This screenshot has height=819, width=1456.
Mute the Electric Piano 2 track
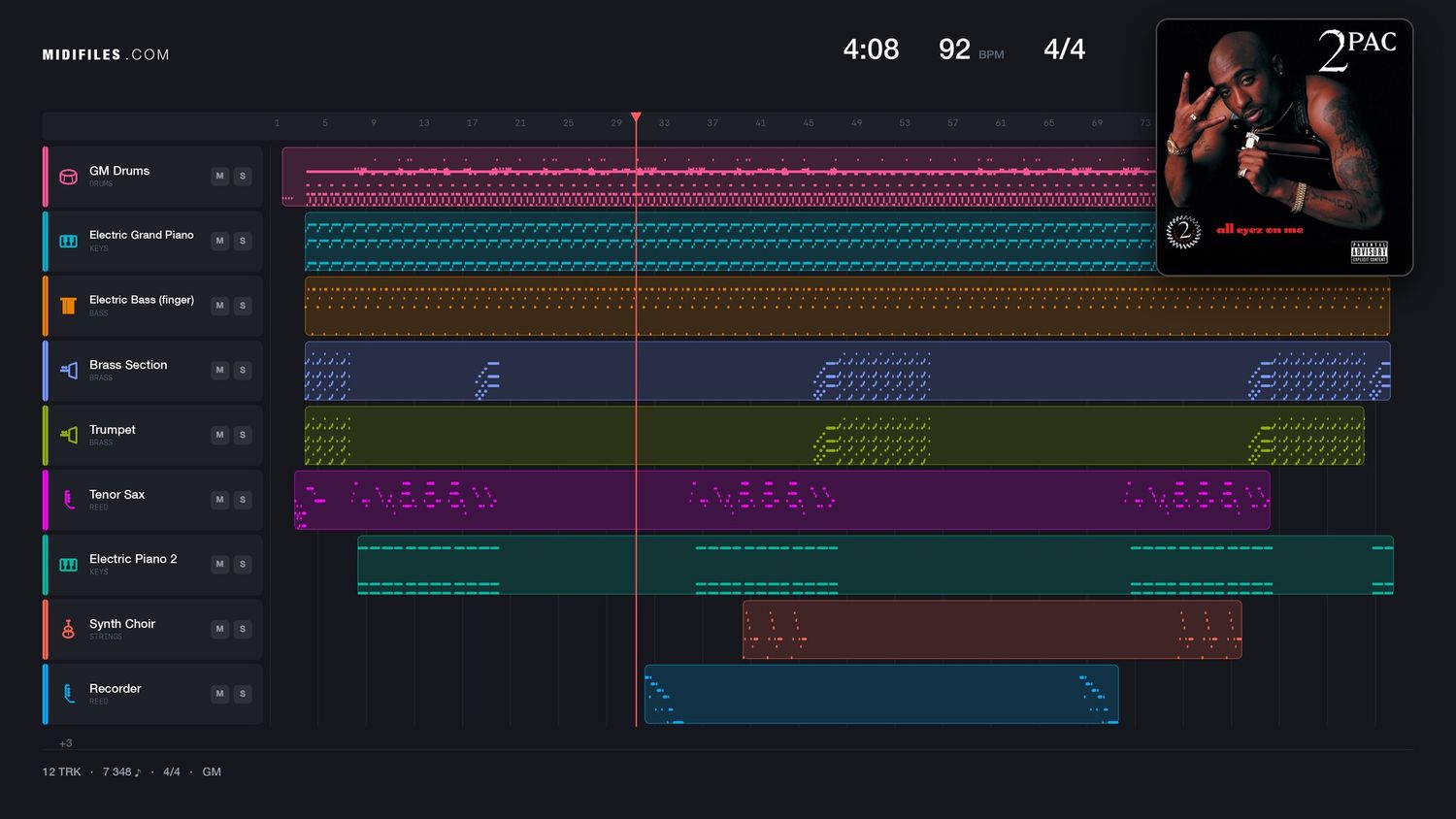click(220, 564)
